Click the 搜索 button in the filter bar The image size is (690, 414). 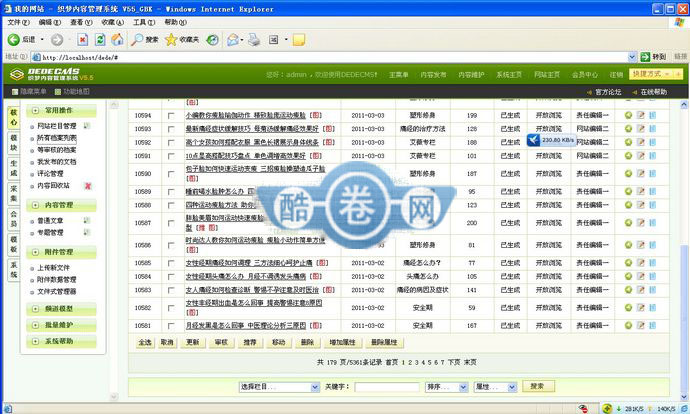[538, 386]
